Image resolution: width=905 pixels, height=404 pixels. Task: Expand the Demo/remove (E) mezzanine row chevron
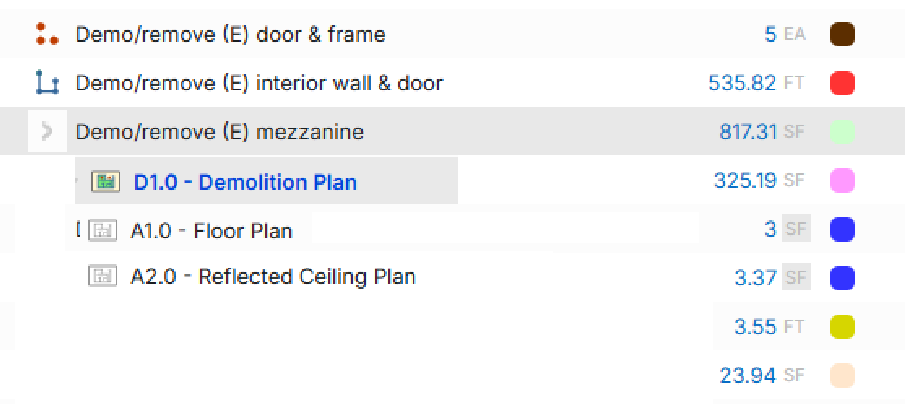(45, 131)
